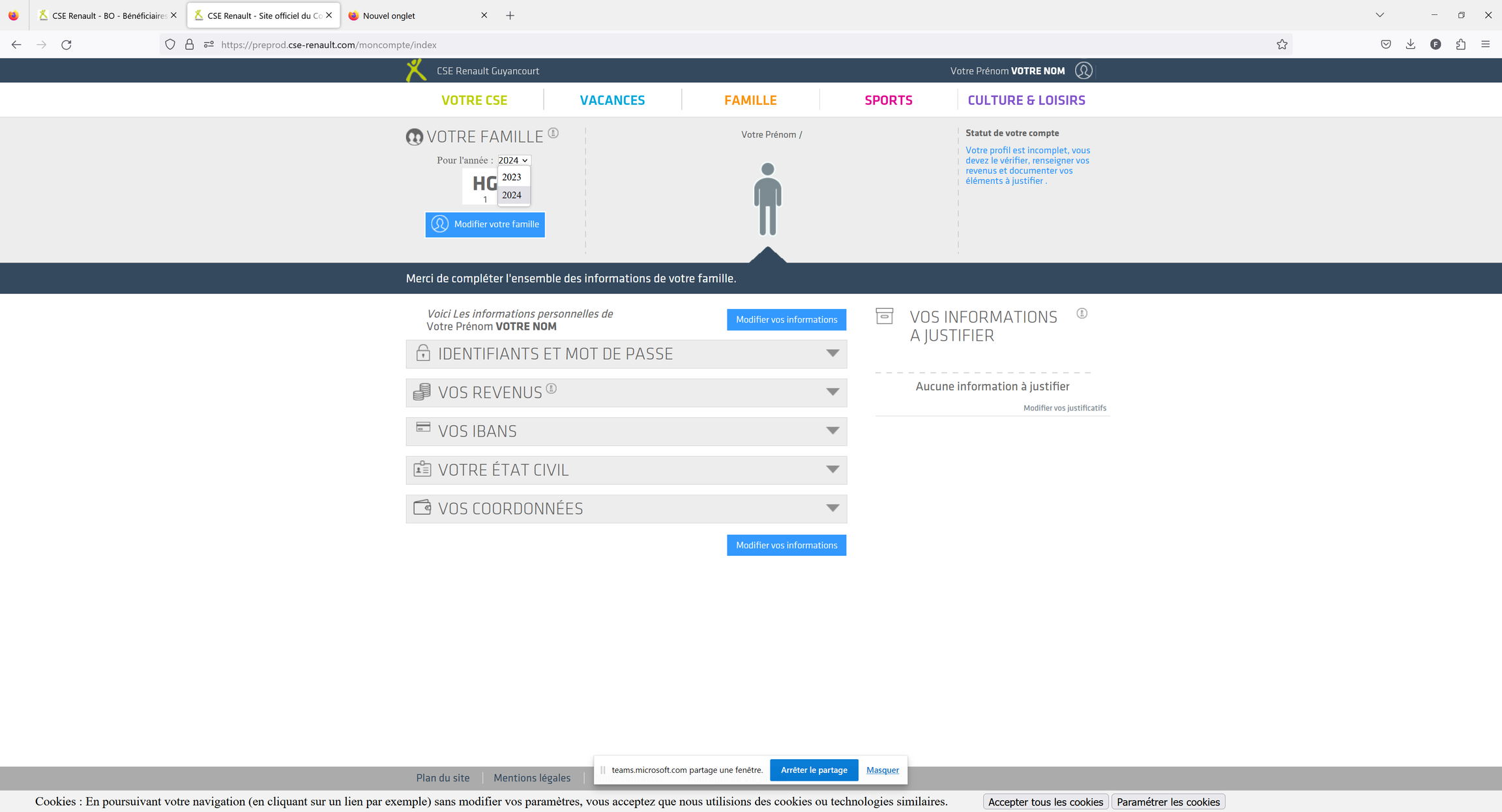This screenshot has width=1502, height=812.
Task: Click the shield tracking protection icon
Action: pyautogui.click(x=170, y=44)
